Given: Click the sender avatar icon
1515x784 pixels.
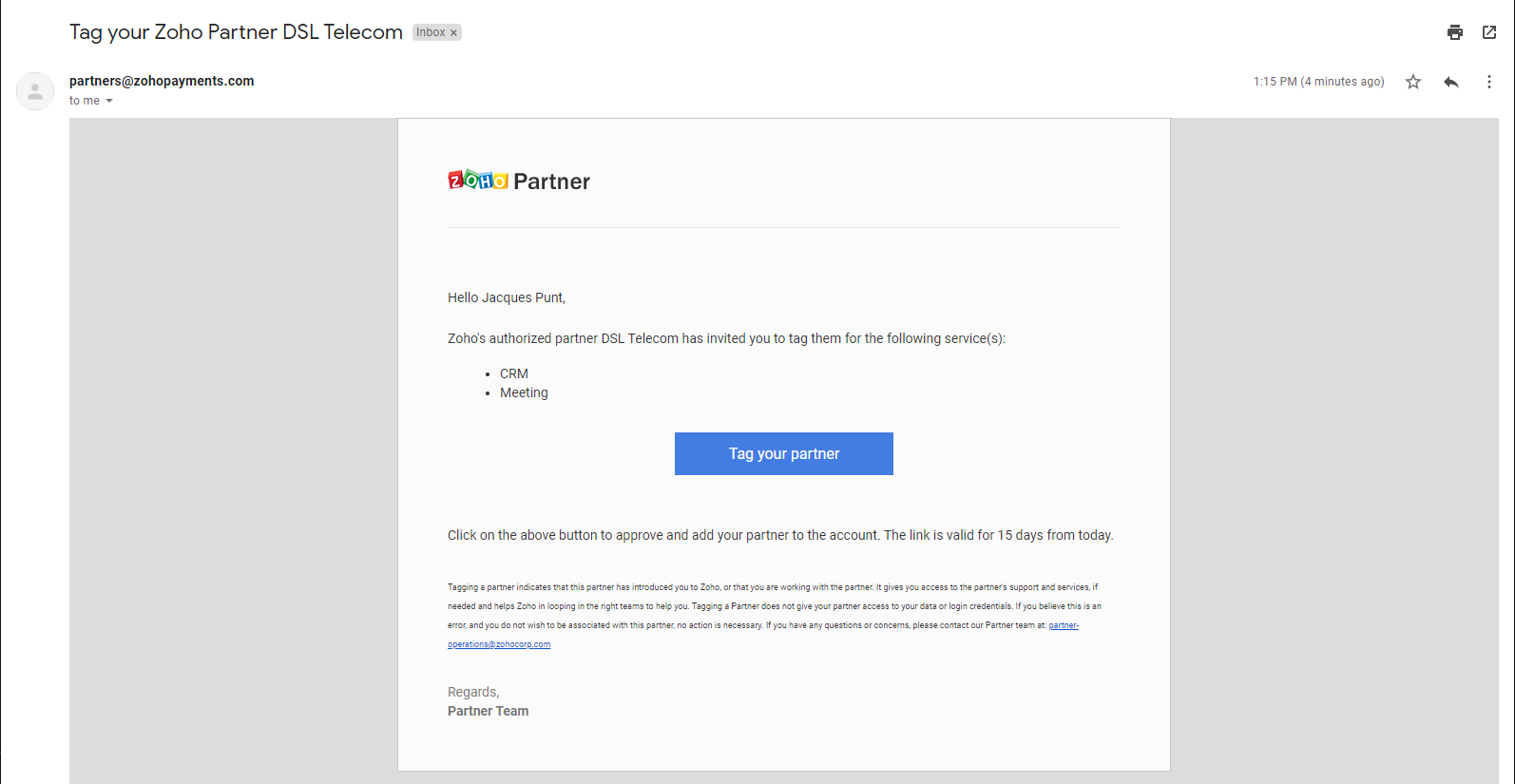Looking at the screenshot, I should 35,91.
